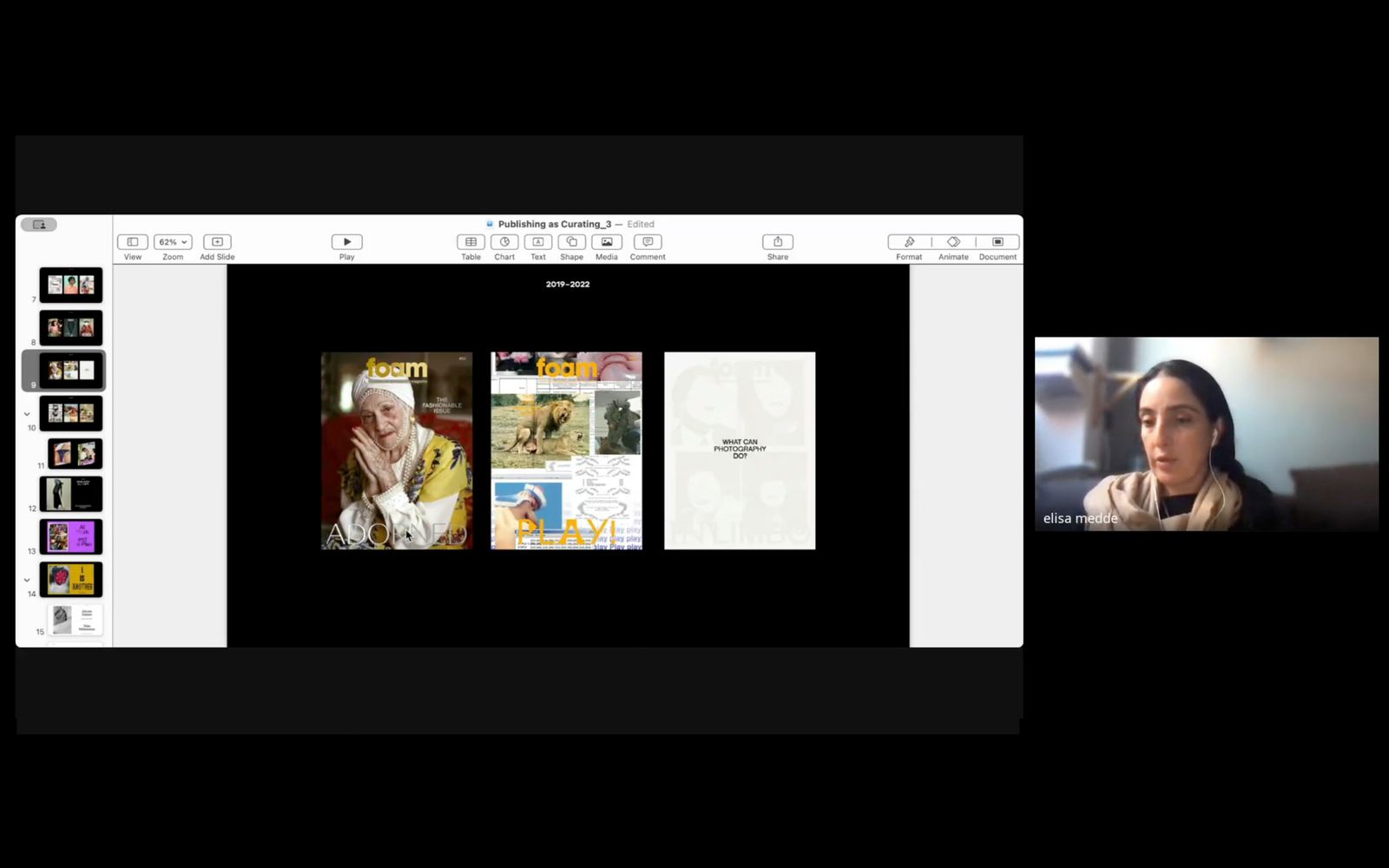
Task: Open the Share button
Action: 778,242
